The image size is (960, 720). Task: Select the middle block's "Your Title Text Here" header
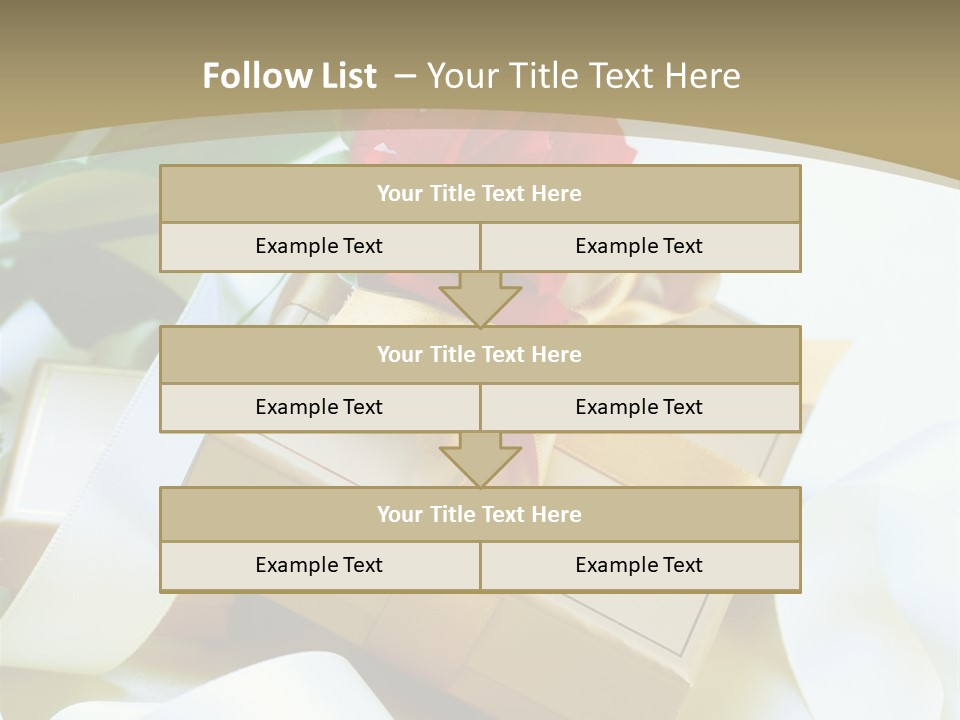(x=479, y=355)
